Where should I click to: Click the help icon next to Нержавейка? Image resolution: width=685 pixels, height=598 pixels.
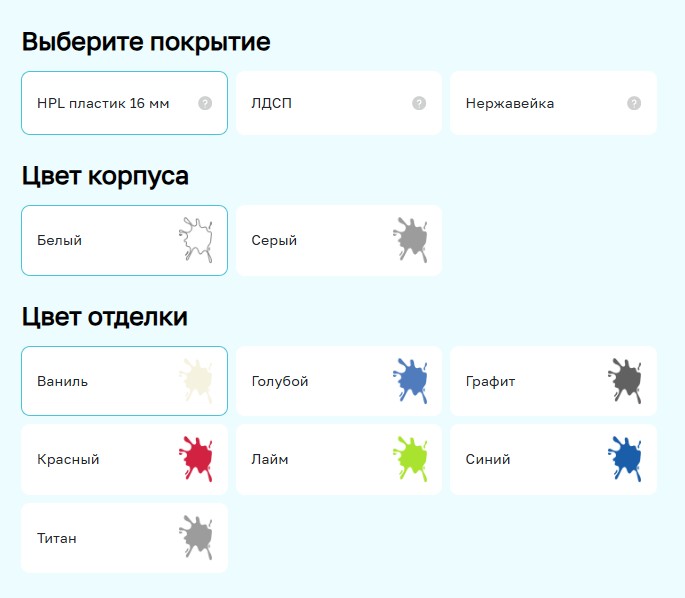pyautogui.click(x=633, y=103)
